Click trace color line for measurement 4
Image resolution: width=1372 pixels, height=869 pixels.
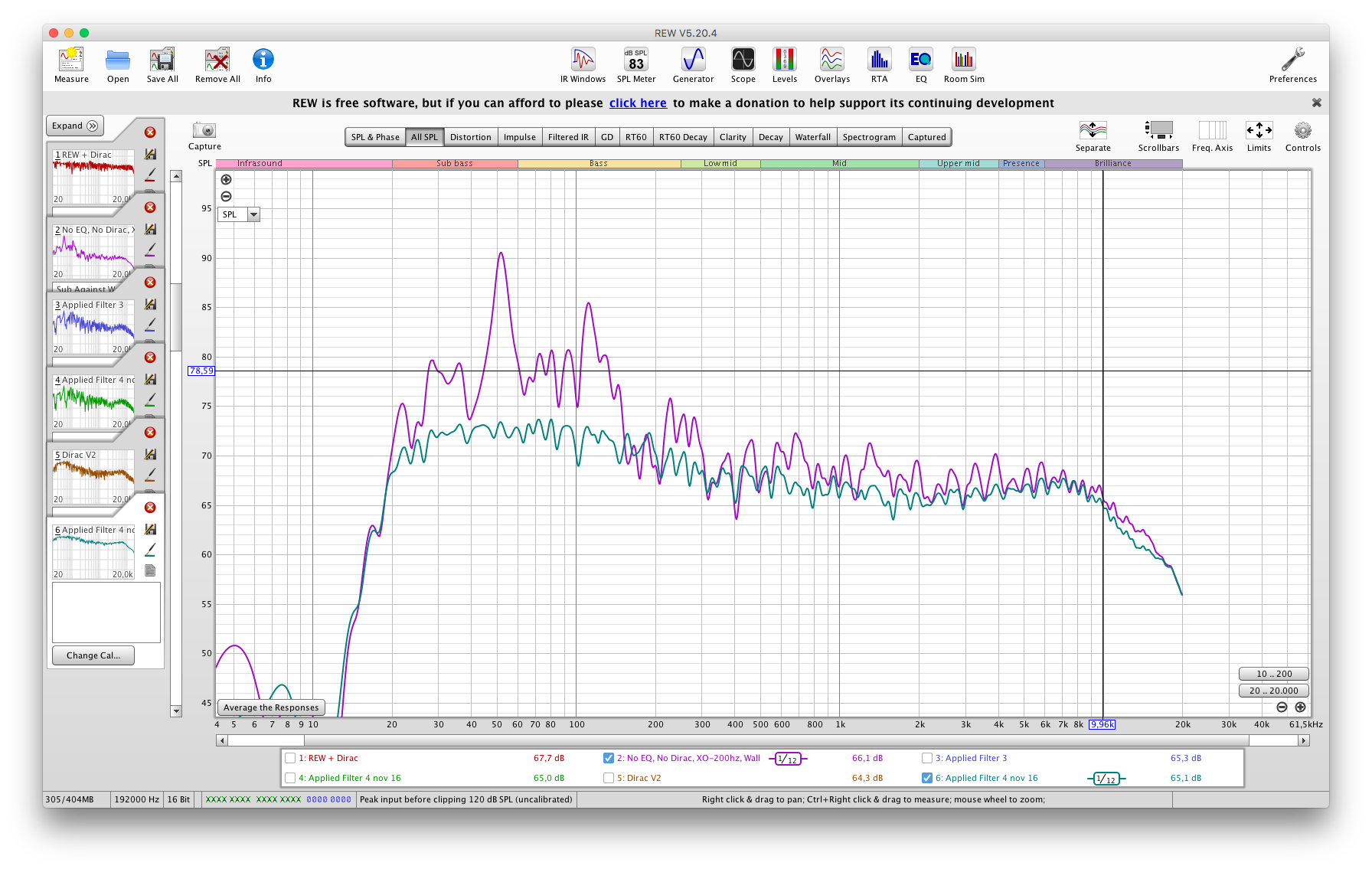pyautogui.click(x=150, y=400)
